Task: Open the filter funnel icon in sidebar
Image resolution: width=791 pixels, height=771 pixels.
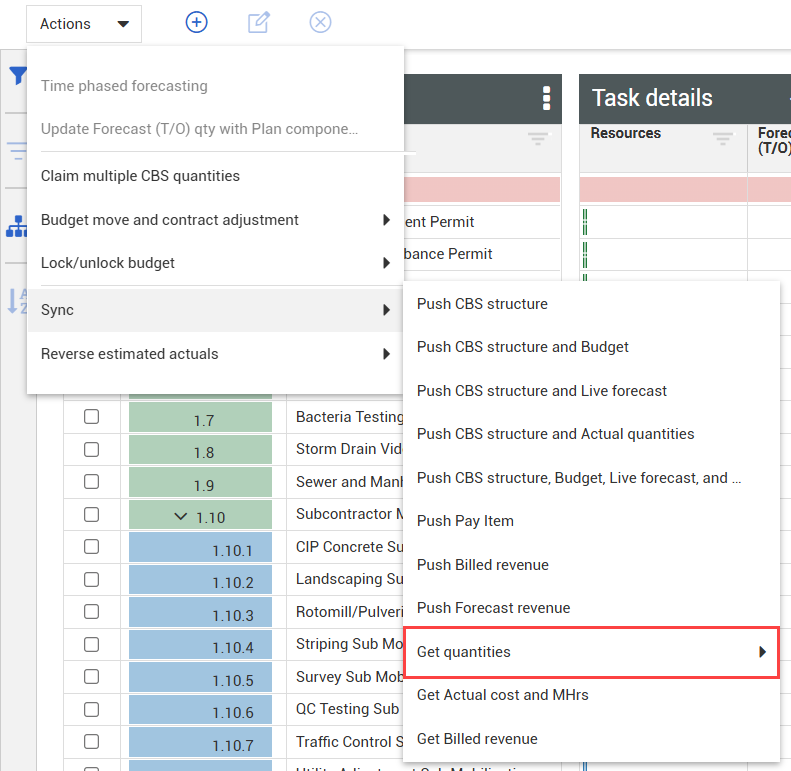Action: [17, 76]
